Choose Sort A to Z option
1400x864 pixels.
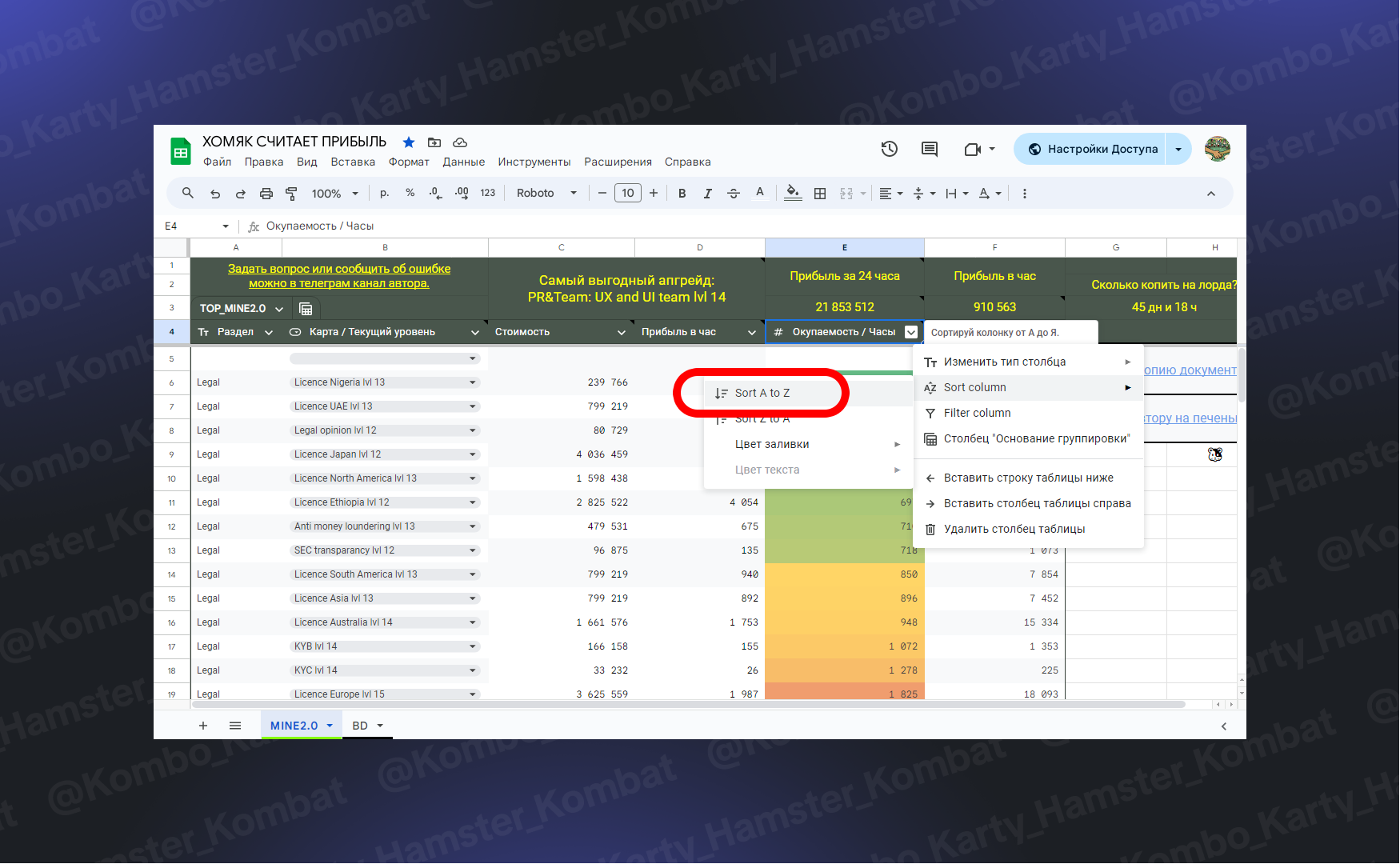point(762,393)
